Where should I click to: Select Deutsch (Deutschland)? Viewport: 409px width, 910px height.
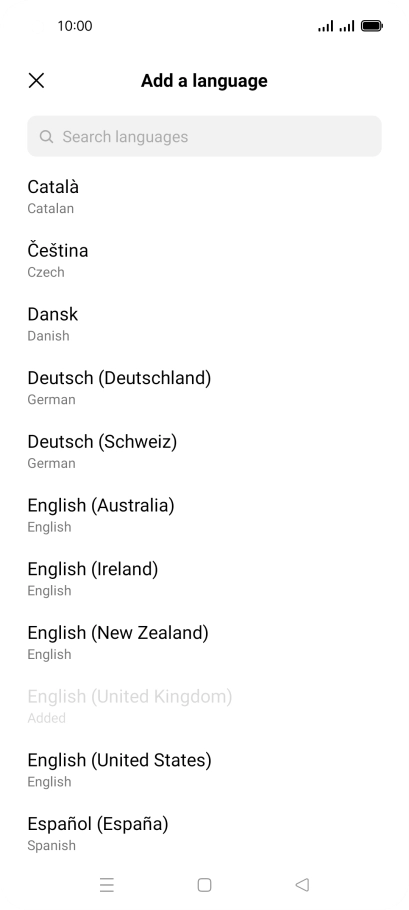(x=204, y=388)
